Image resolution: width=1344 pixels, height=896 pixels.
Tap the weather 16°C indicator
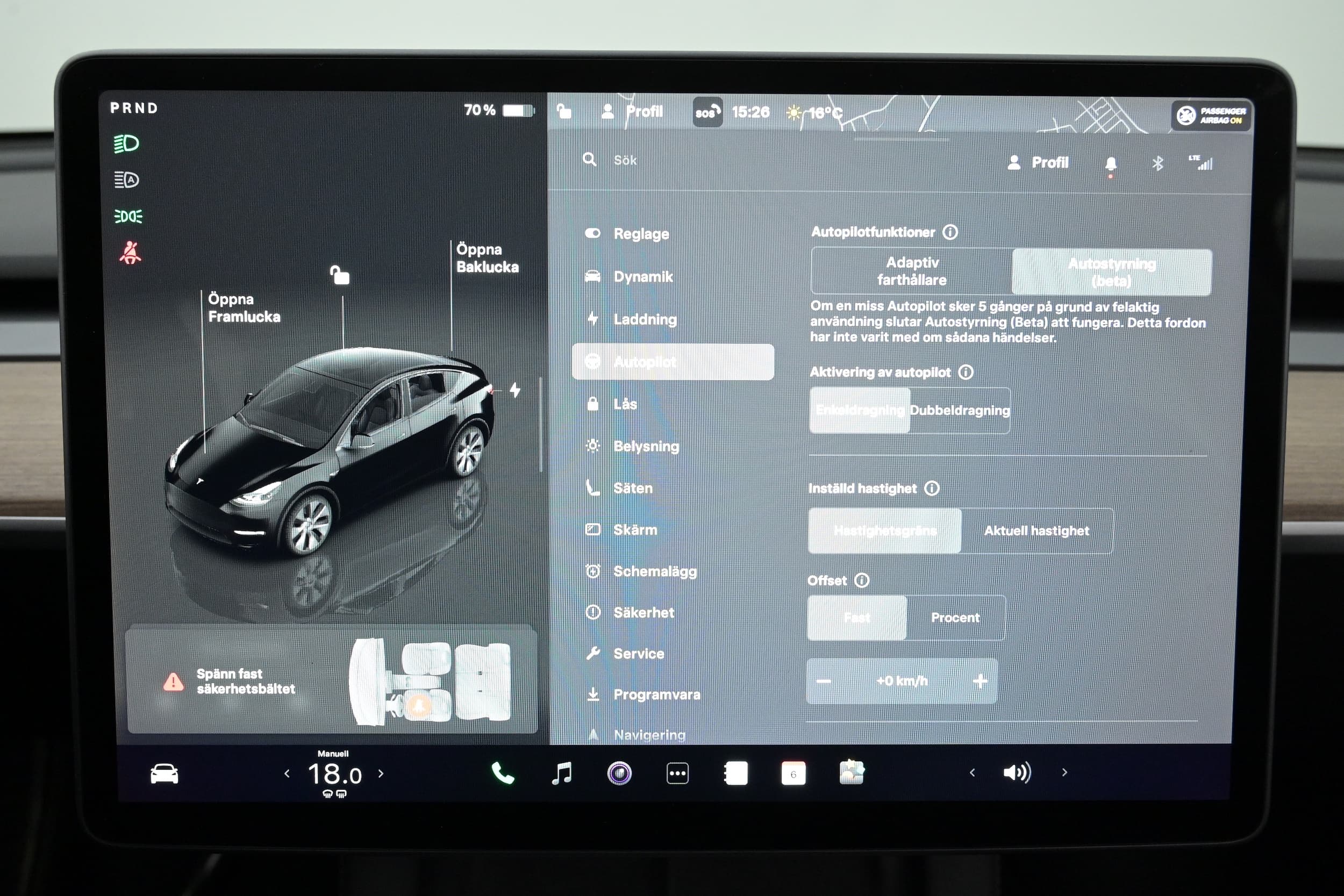[814, 112]
